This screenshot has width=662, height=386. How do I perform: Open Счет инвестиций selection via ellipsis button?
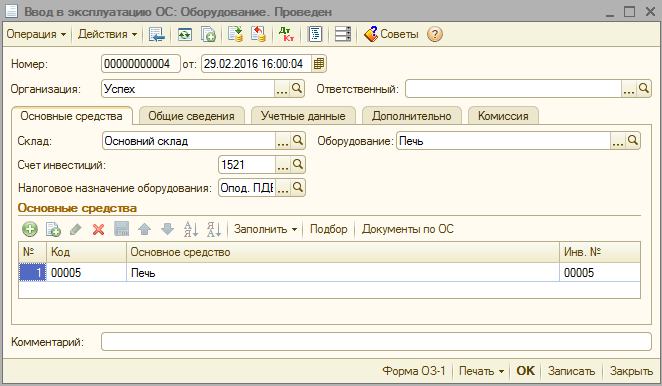(282, 165)
